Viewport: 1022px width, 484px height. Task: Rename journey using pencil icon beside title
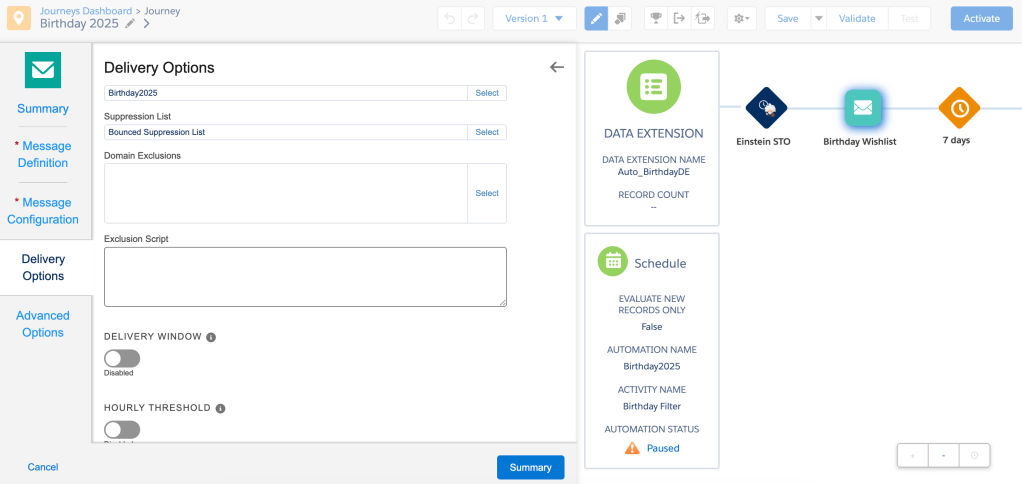pyautogui.click(x=130, y=24)
